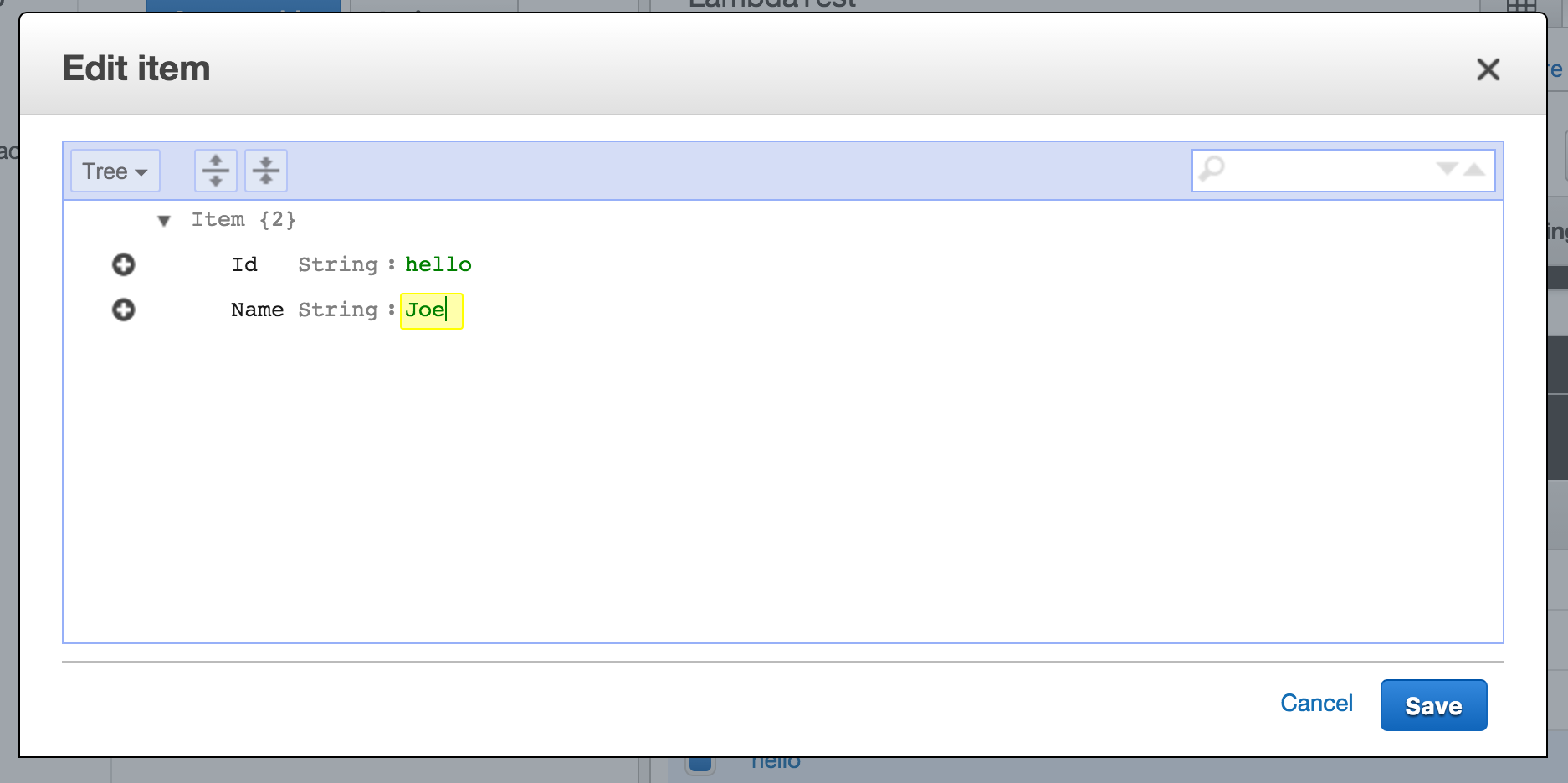Expand the Tree selector caret

tap(141, 172)
